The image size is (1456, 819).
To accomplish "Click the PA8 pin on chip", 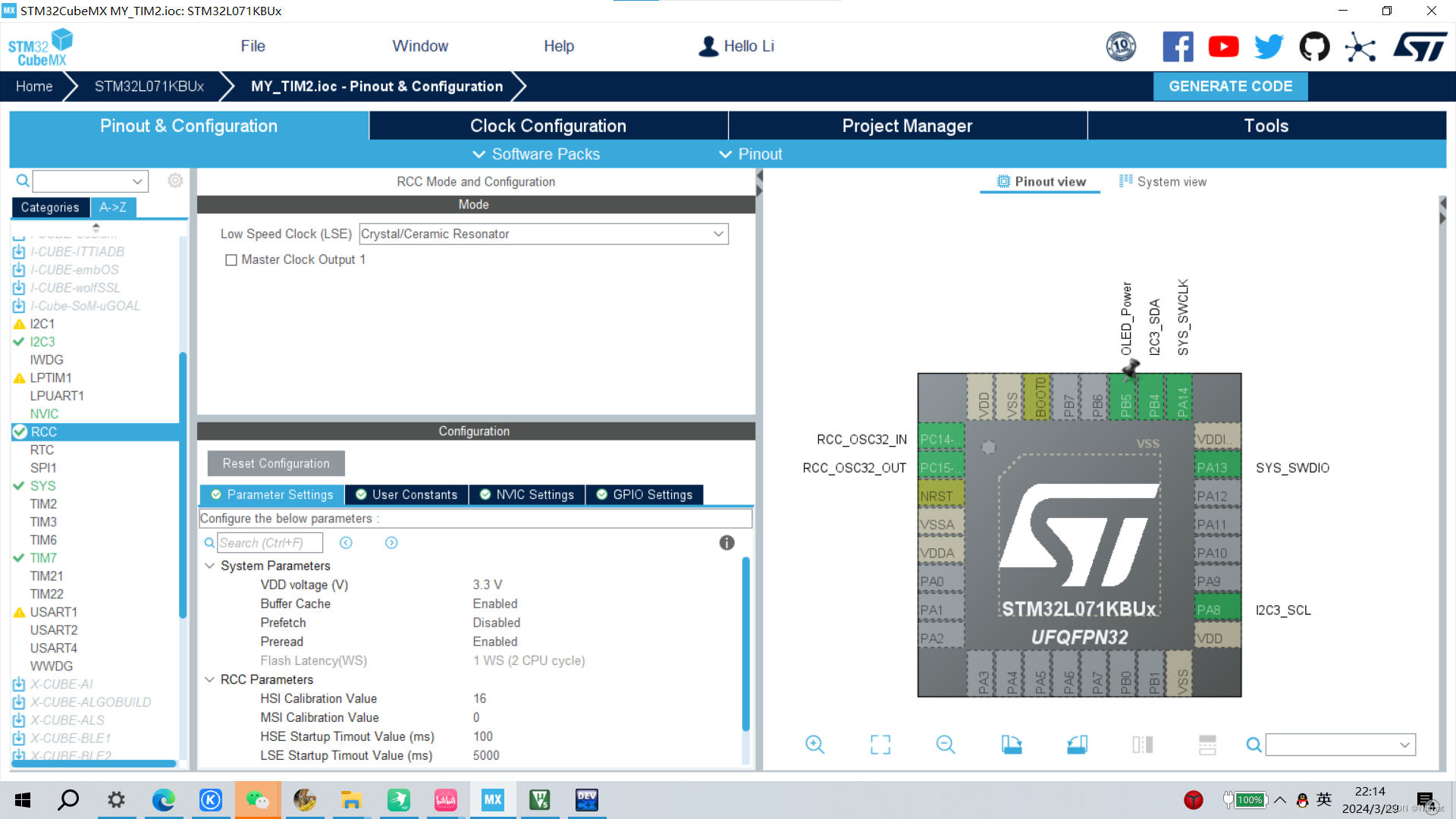I will click(x=1216, y=610).
